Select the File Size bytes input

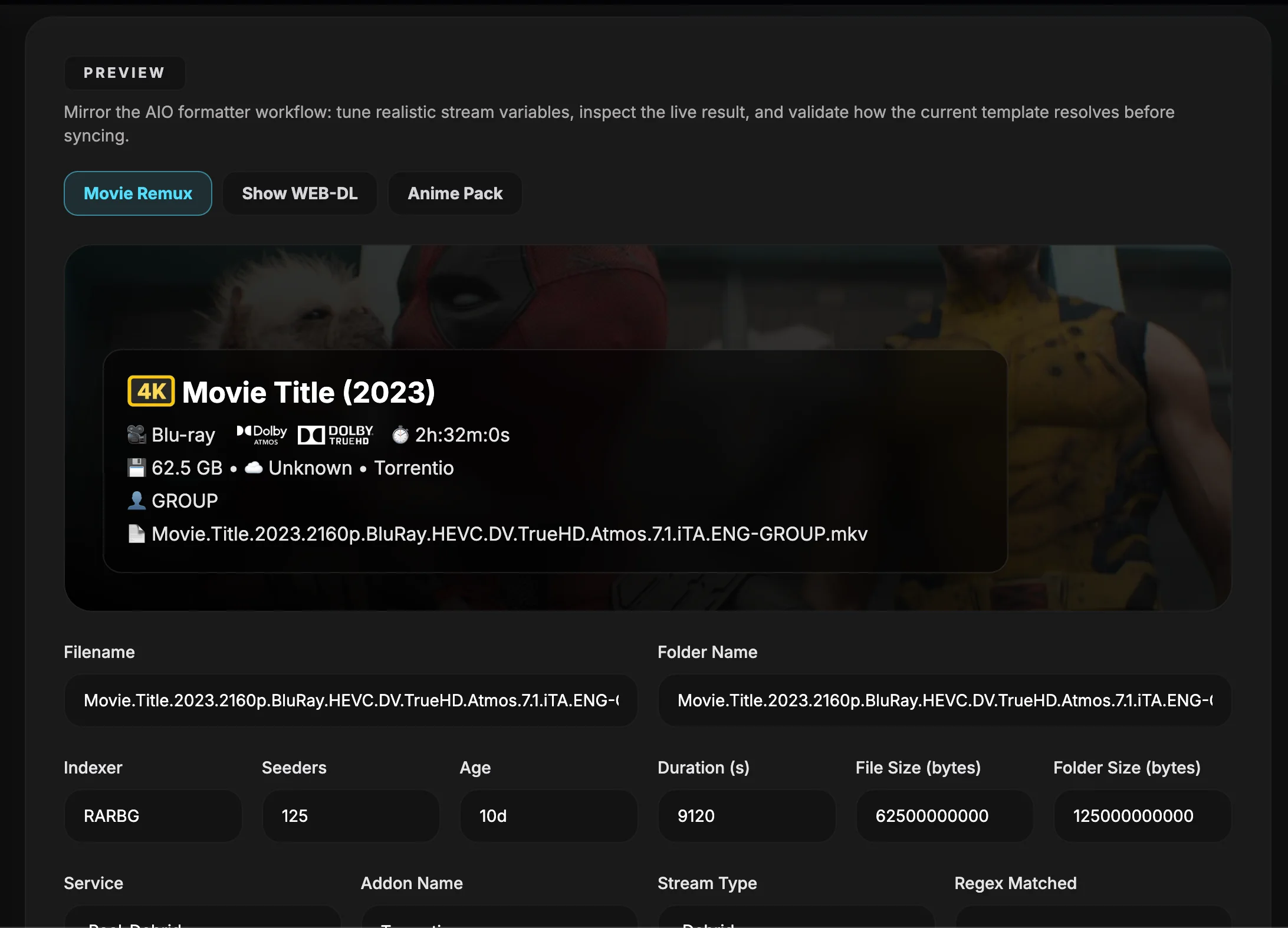point(944,815)
